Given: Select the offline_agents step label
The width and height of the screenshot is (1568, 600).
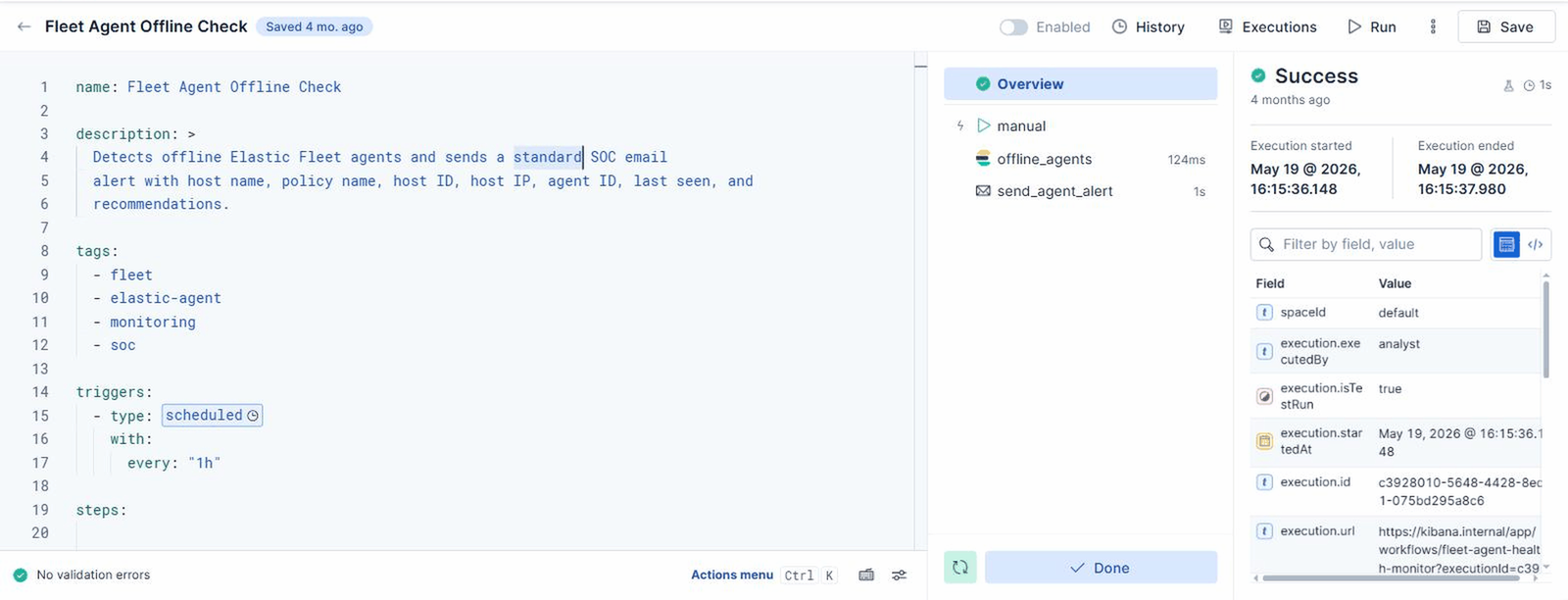Looking at the screenshot, I should pyautogui.click(x=1044, y=159).
